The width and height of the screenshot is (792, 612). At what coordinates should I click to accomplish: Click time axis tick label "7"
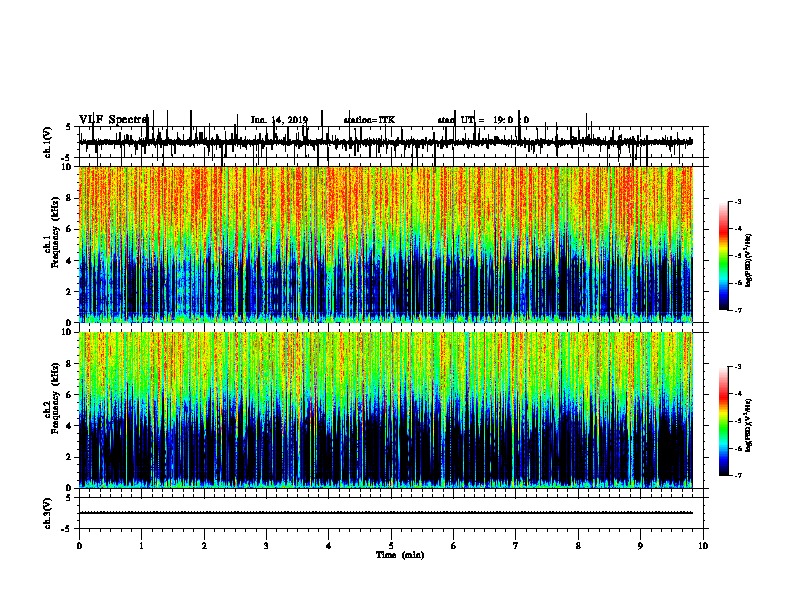(x=516, y=546)
